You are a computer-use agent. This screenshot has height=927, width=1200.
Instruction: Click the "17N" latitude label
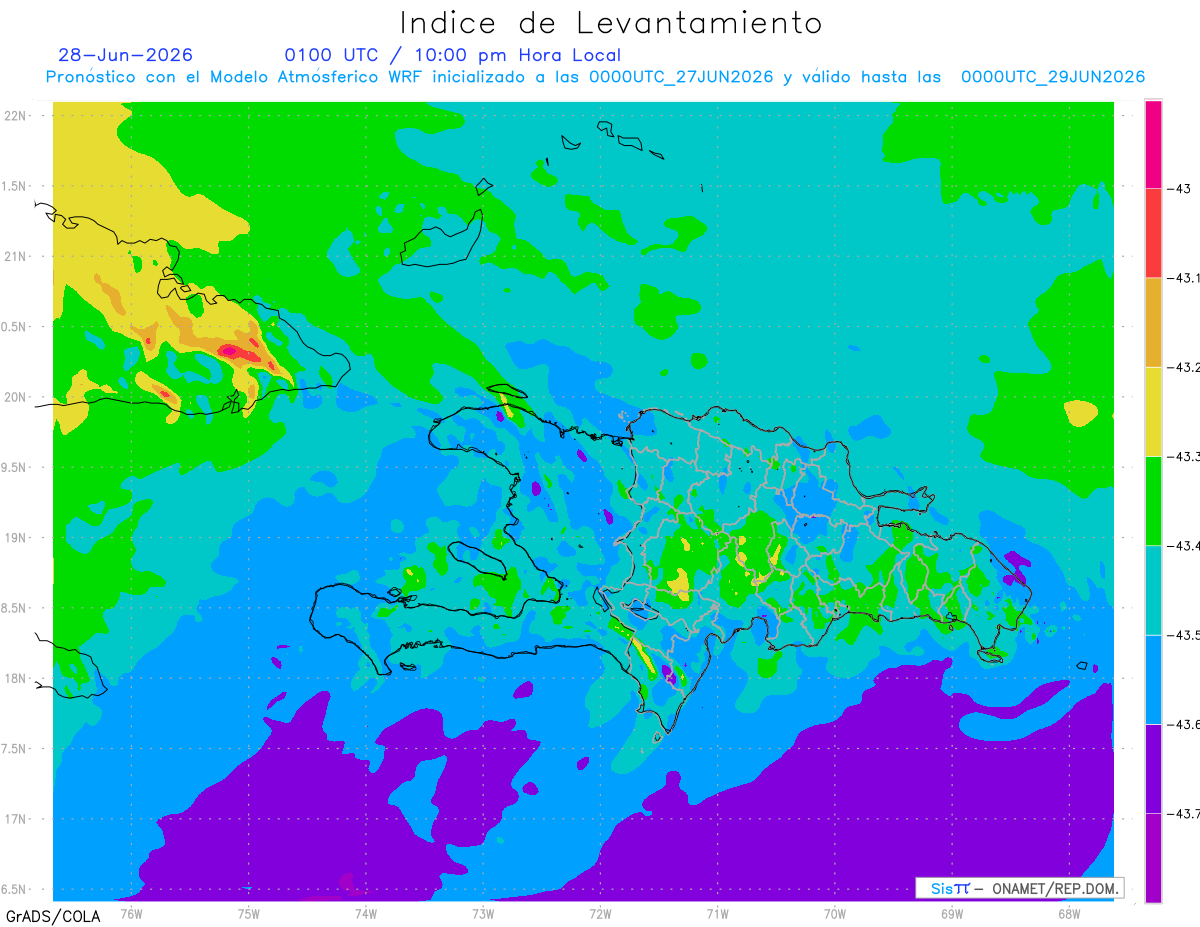point(16,819)
